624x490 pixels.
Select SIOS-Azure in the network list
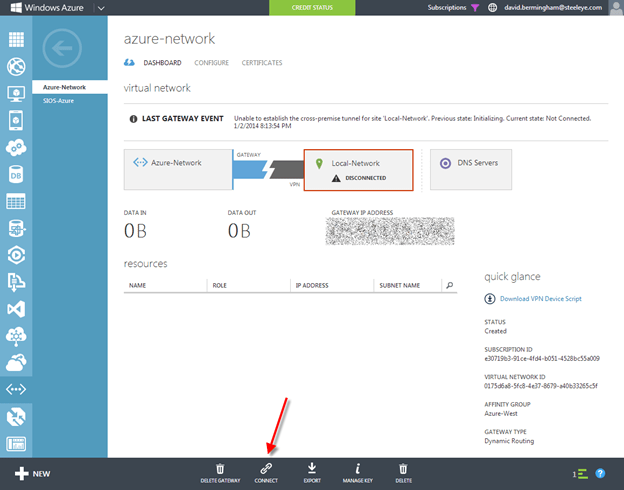point(58,101)
